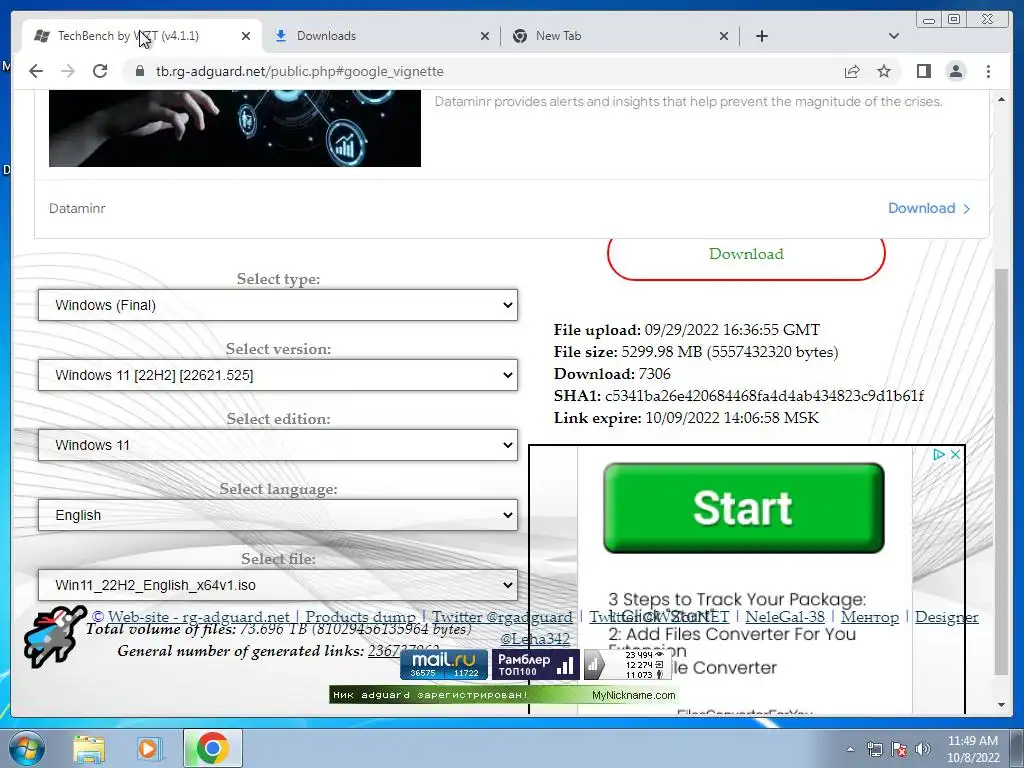Open the network tray icon
Image resolution: width=1024 pixels, height=768 pixels.
click(x=874, y=749)
